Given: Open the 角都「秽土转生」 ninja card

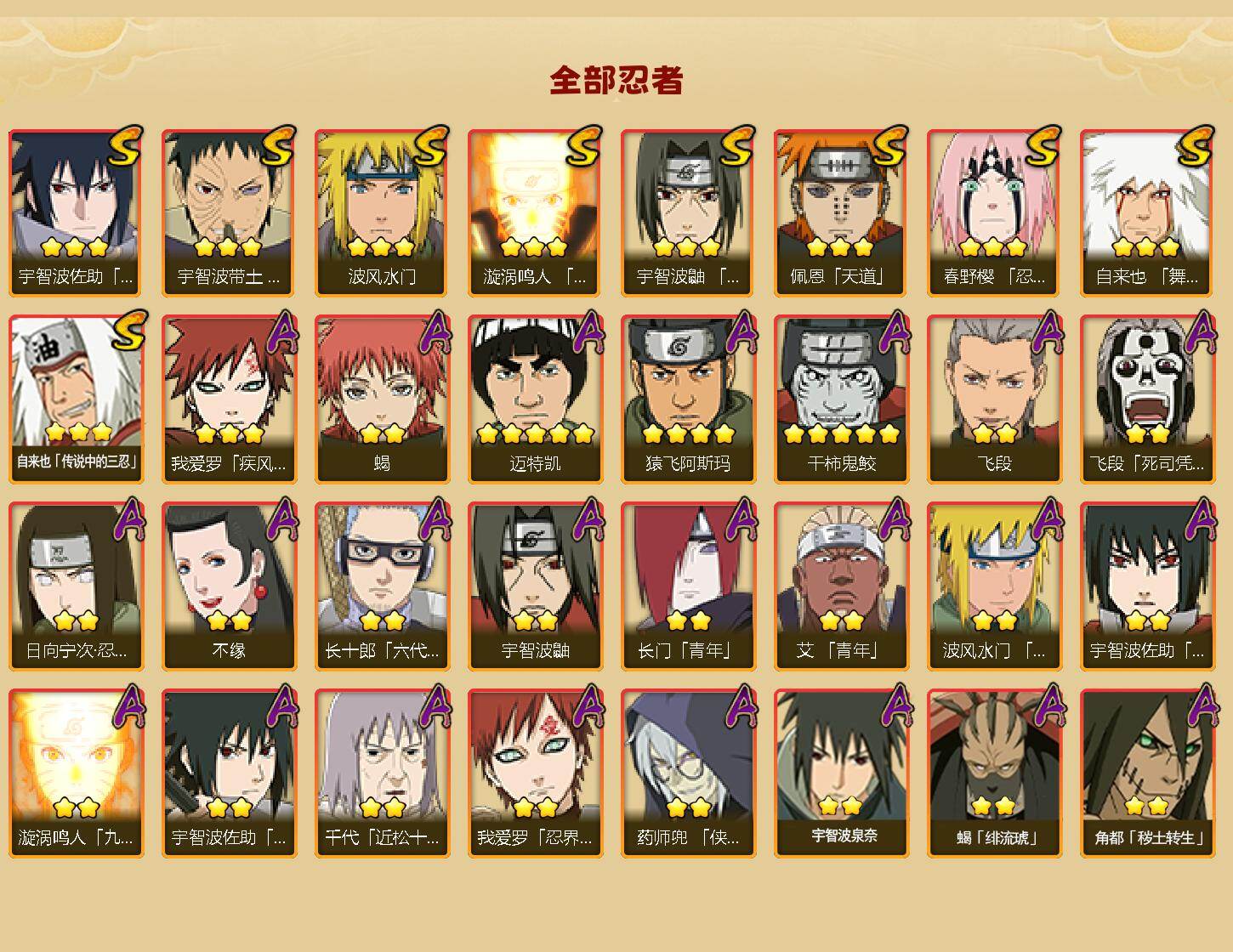Looking at the screenshot, I should click(1147, 773).
